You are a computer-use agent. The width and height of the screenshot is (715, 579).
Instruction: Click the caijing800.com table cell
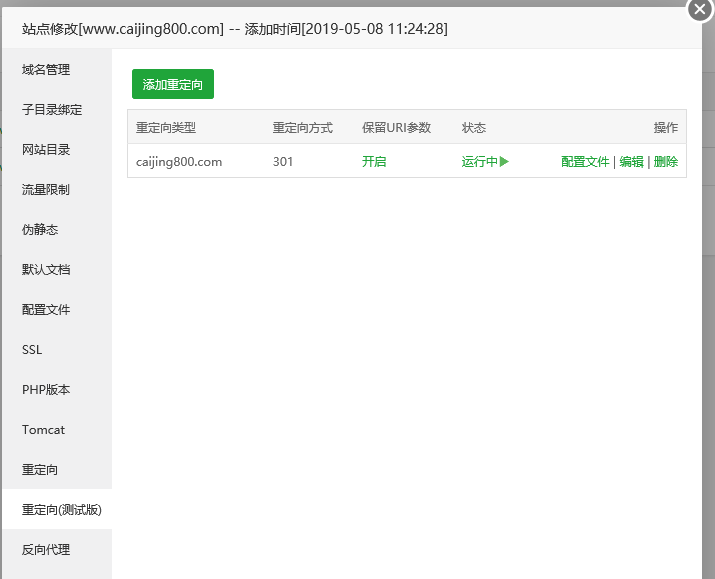179,162
